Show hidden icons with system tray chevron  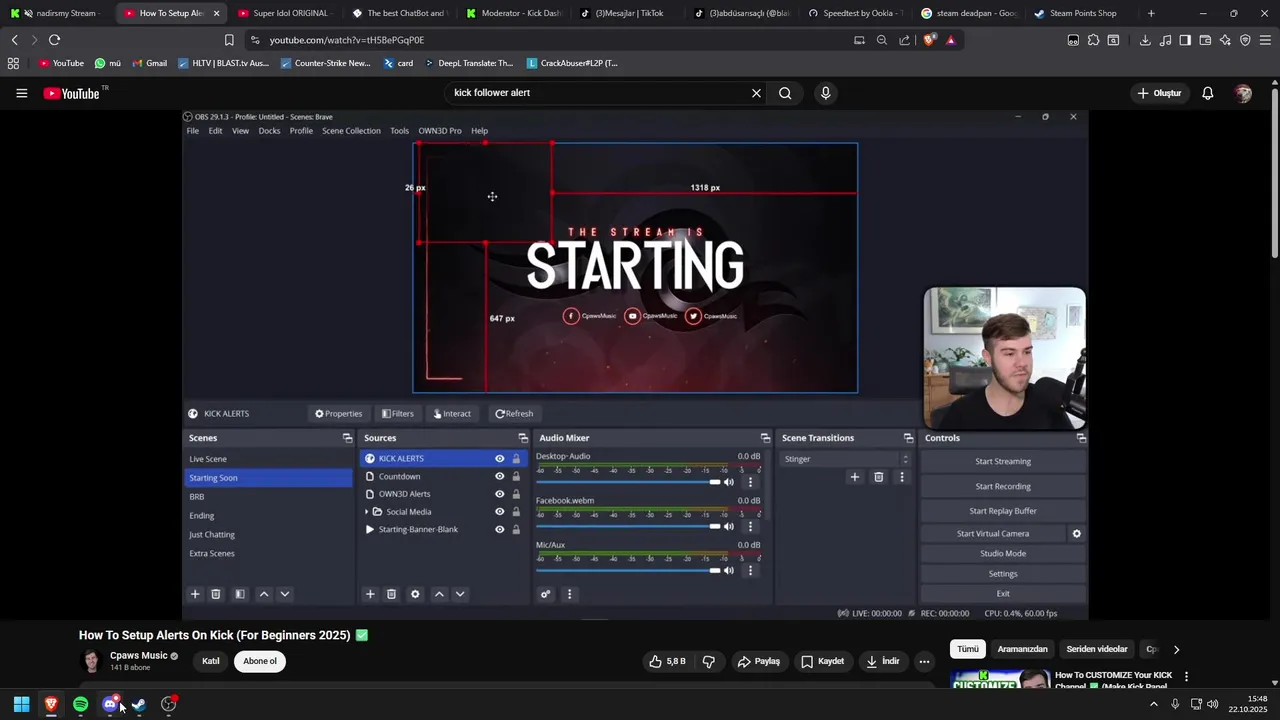(x=1153, y=704)
